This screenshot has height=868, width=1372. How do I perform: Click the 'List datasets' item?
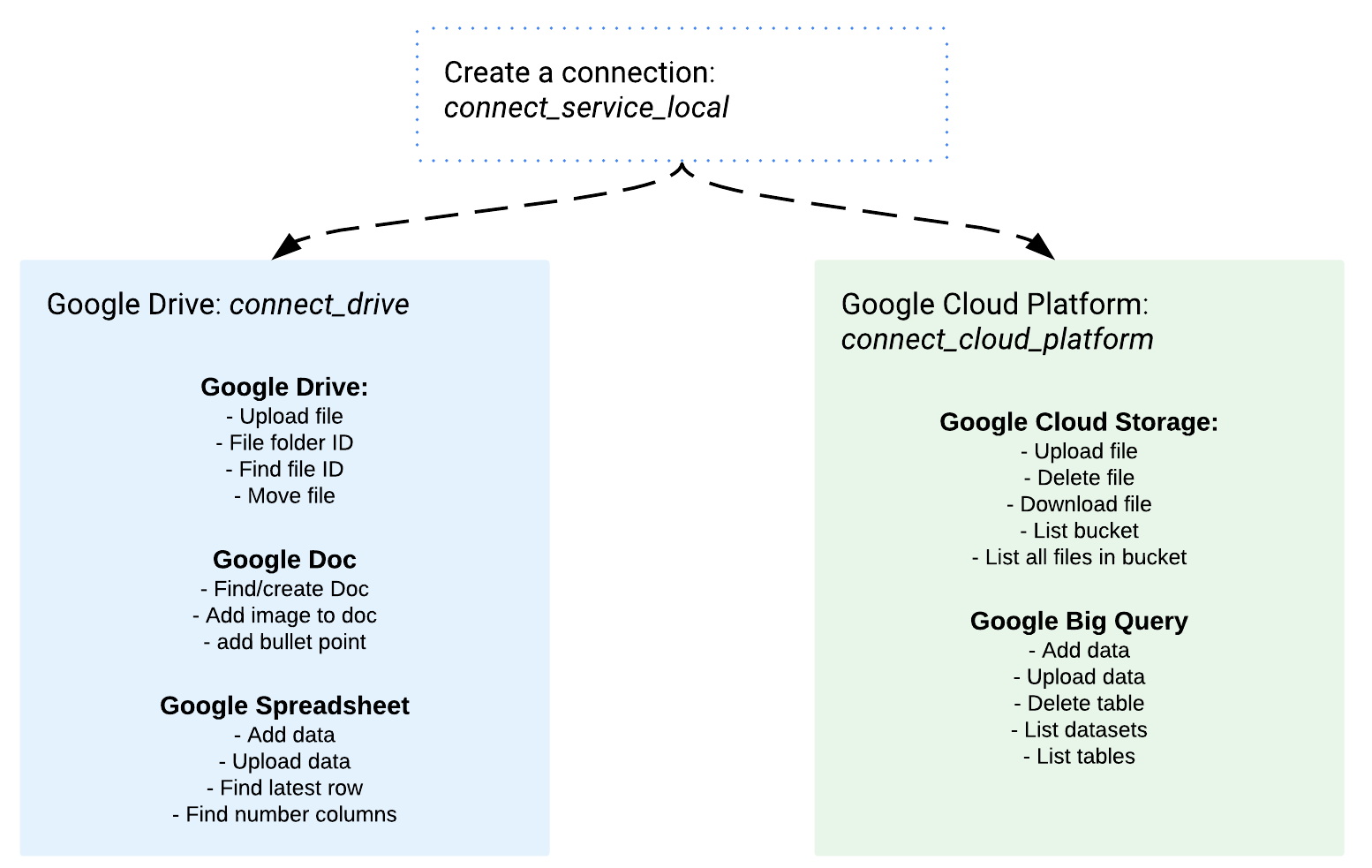click(1079, 730)
